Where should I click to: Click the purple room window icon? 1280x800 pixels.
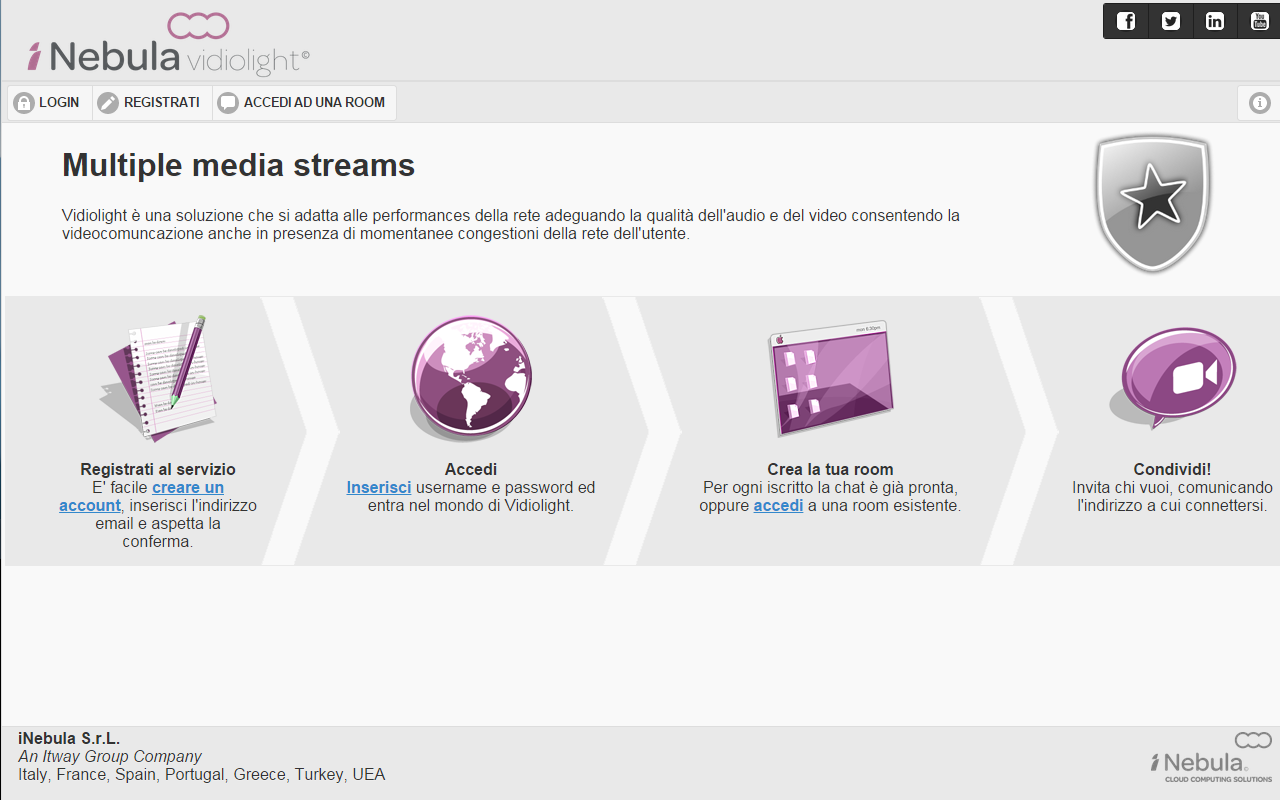click(x=829, y=378)
